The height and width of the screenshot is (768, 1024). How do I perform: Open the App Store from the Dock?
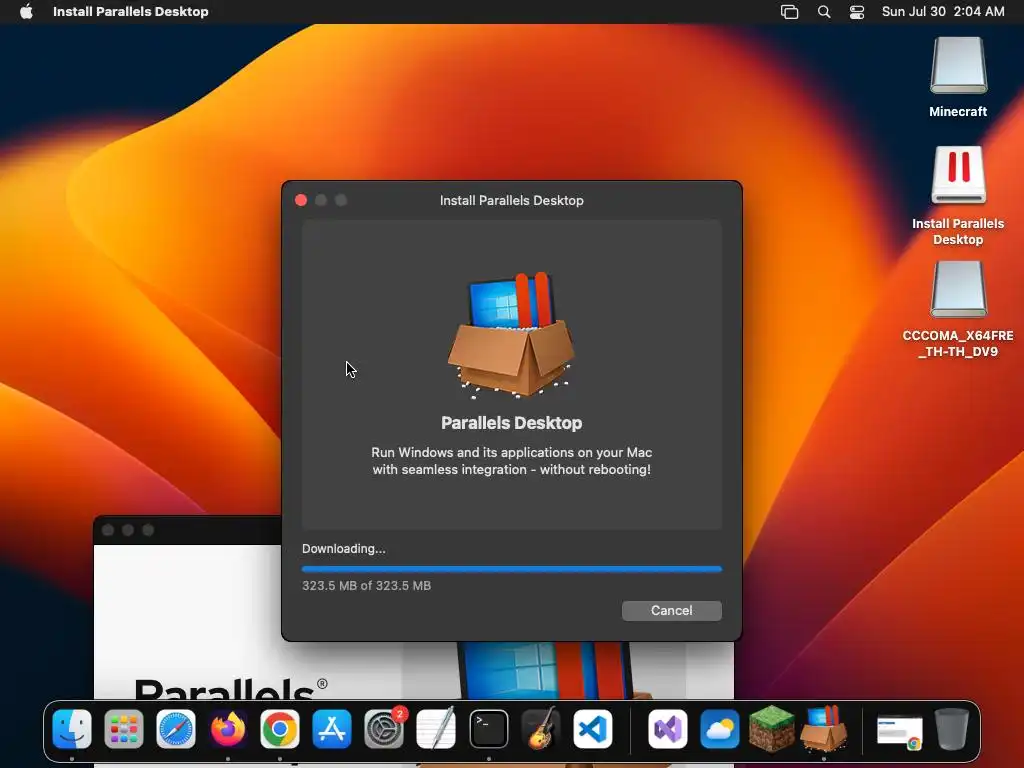tap(332, 729)
